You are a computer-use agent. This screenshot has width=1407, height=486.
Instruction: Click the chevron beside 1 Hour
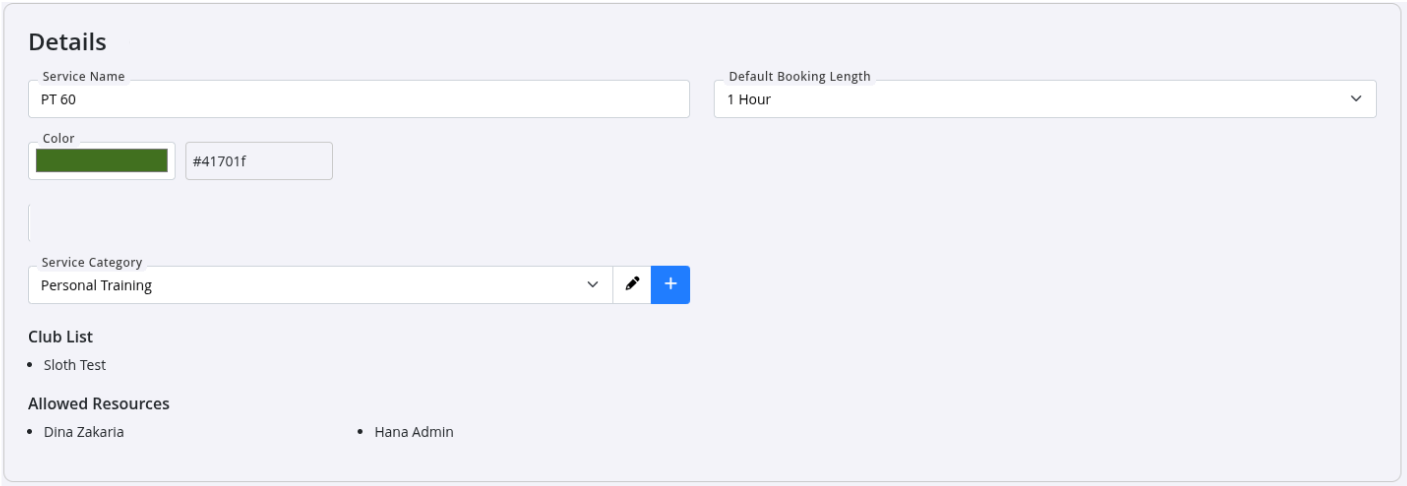pos(1356,99)
